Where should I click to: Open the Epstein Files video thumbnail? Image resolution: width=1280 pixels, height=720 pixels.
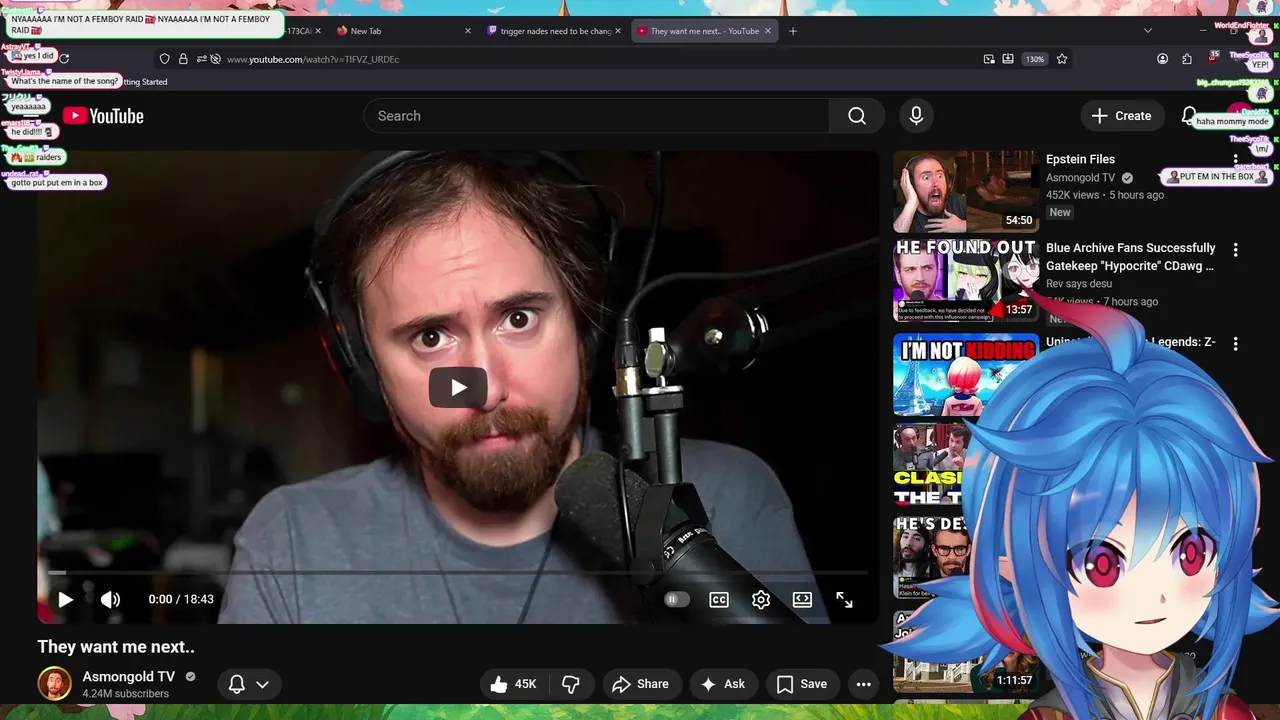(965, 192)
